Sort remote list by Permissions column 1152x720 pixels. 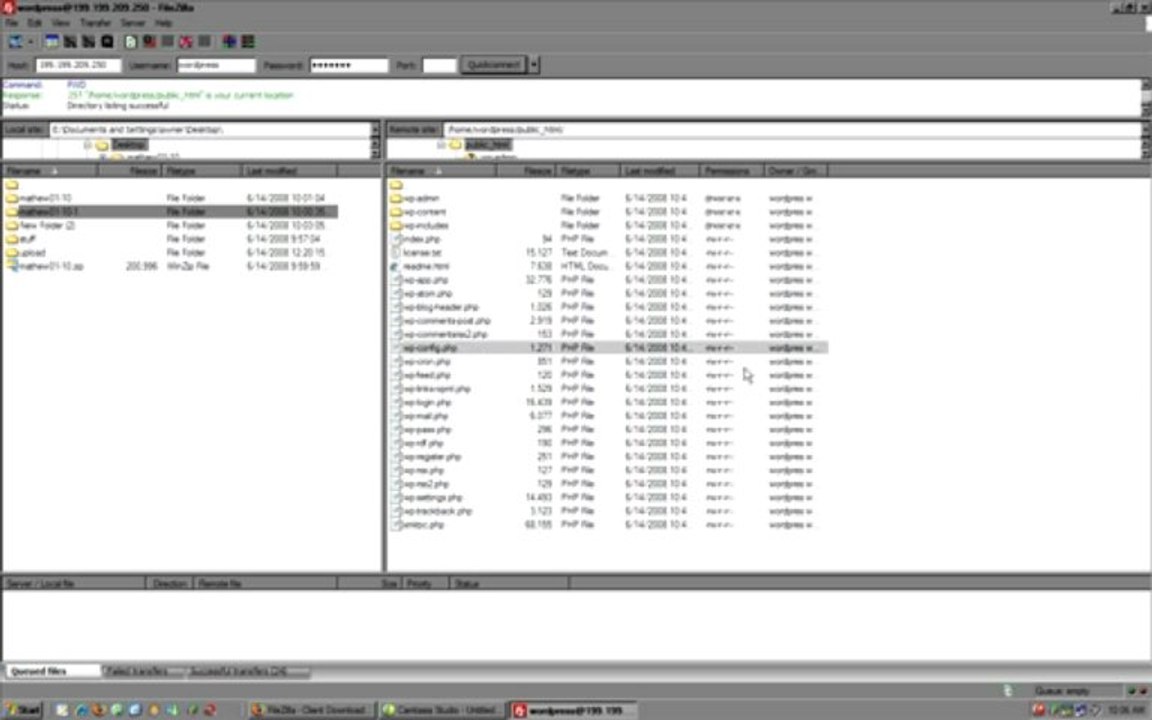click(732, 170)
